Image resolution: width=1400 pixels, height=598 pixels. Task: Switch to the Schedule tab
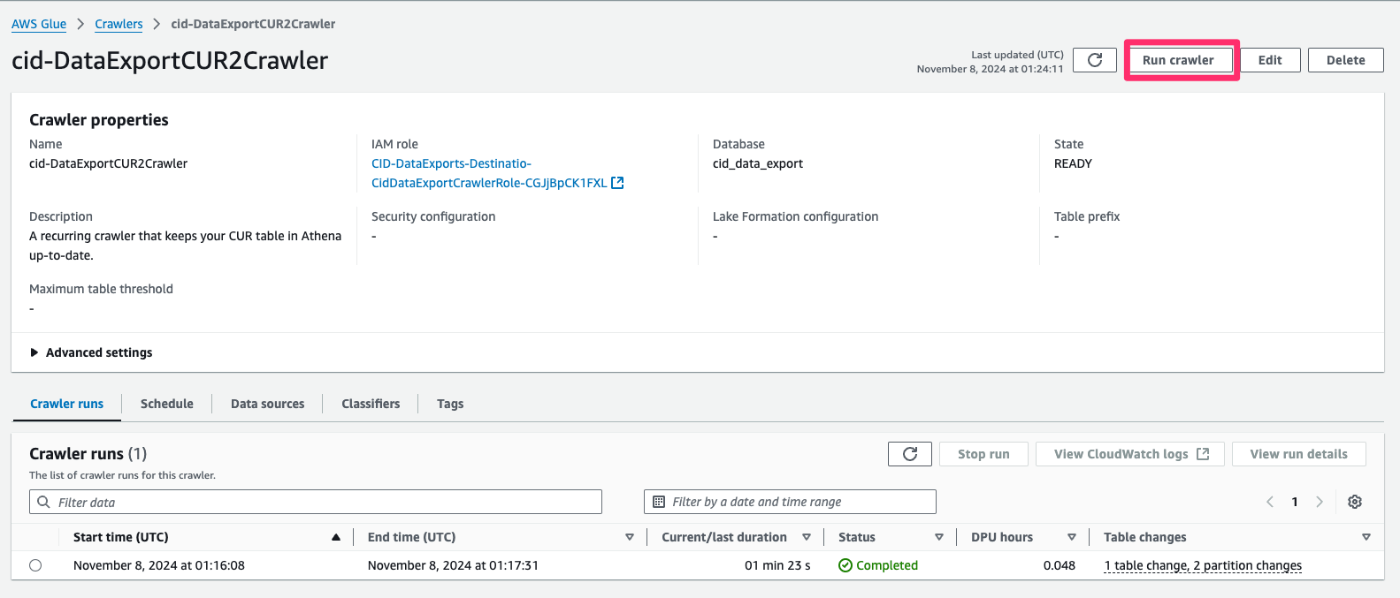click(x=166, y=403)
